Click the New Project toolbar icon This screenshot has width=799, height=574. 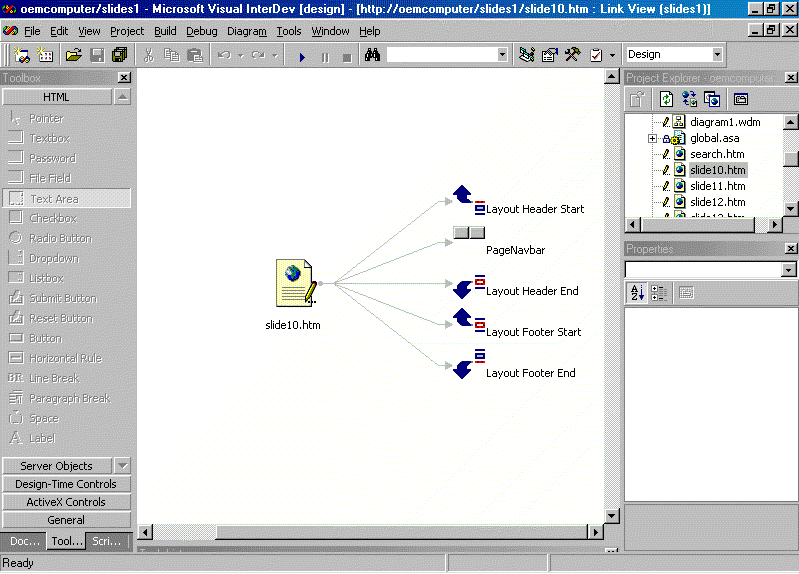(x=22, y=55)
